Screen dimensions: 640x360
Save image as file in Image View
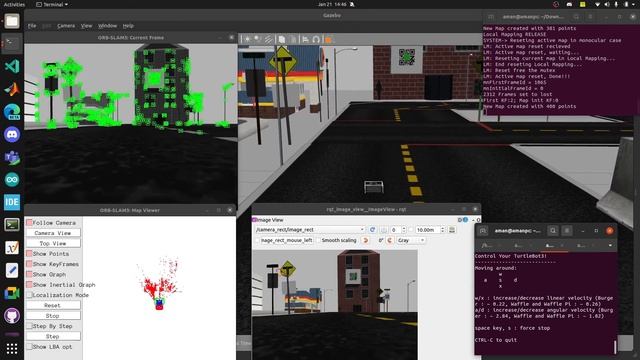tap(452, 230)
